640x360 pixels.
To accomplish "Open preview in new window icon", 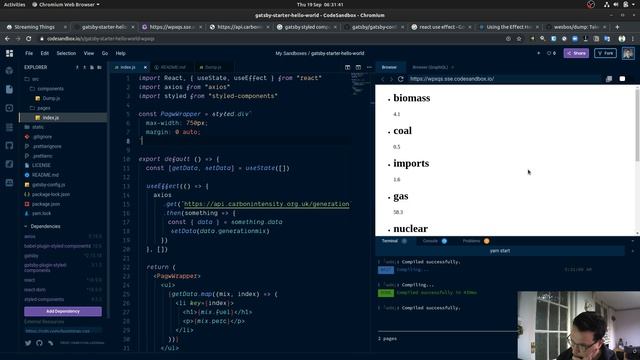I will [x=609, y=79].
